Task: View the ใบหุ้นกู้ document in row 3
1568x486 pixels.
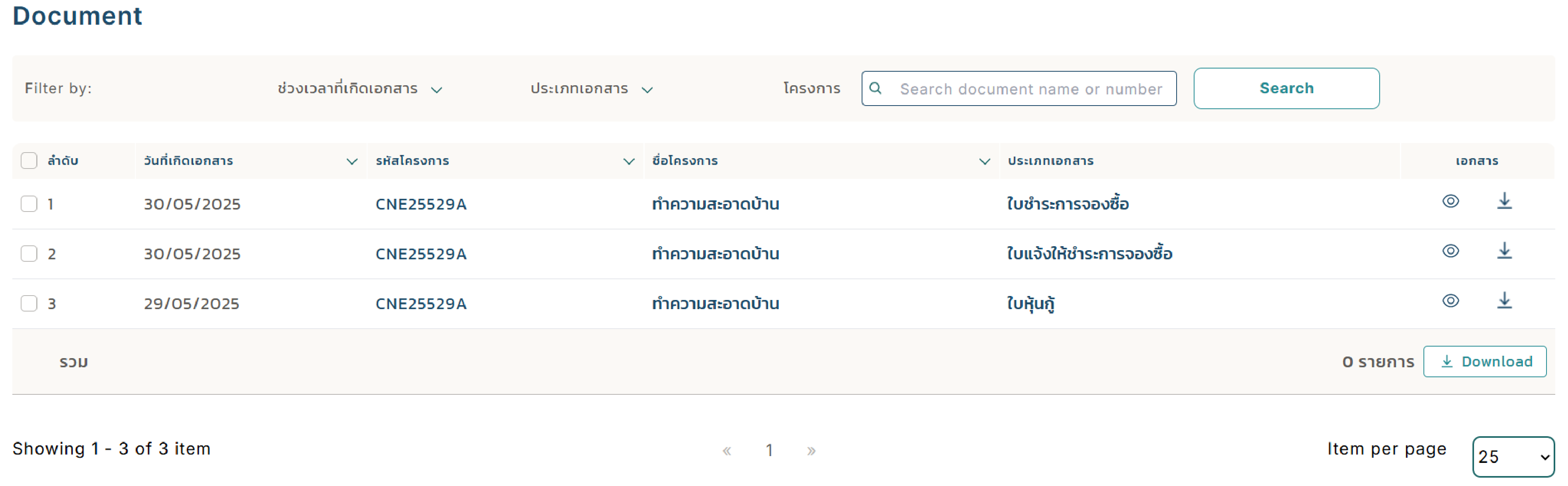Action: (1451, 301)
